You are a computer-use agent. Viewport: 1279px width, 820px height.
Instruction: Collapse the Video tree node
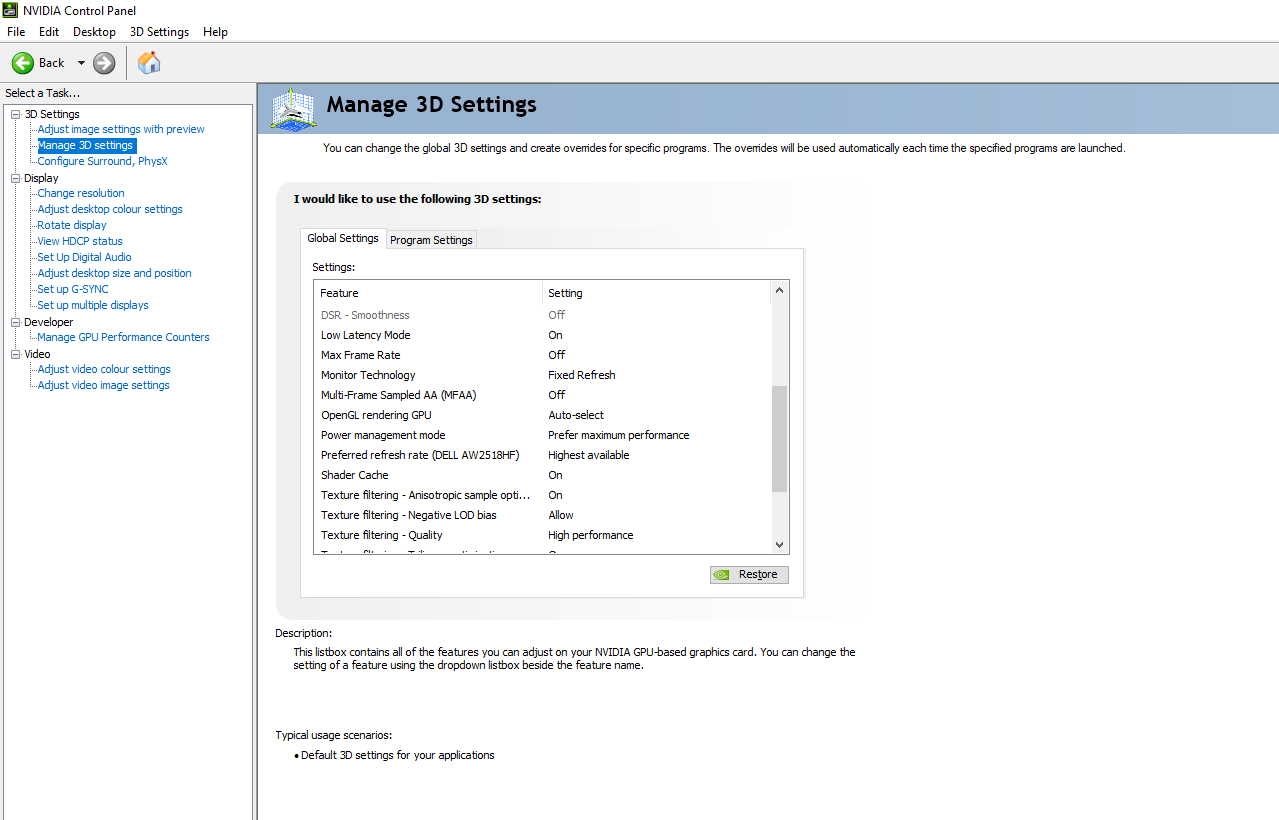tap(15, 354)
